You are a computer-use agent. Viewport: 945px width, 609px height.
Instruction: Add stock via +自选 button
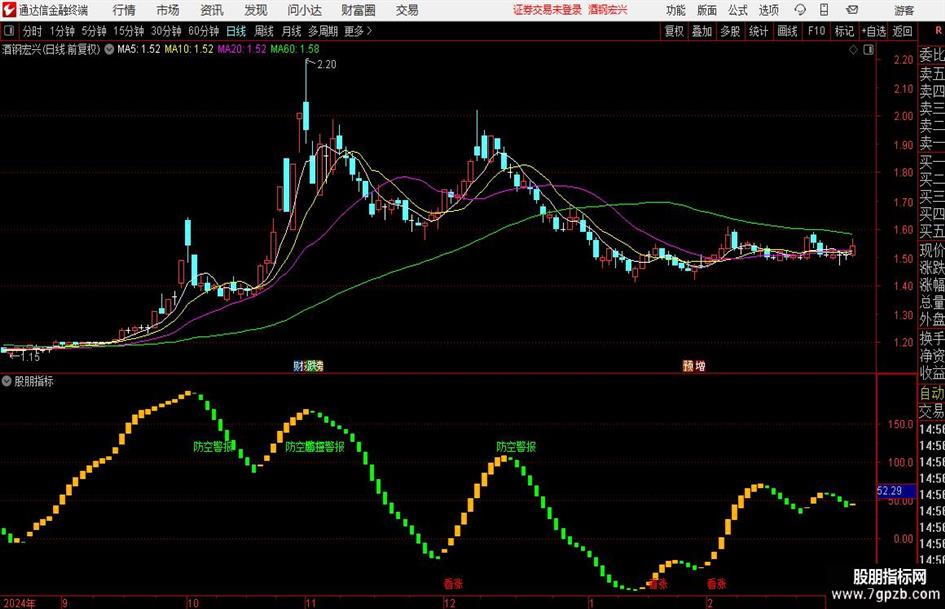pos(874,31)
